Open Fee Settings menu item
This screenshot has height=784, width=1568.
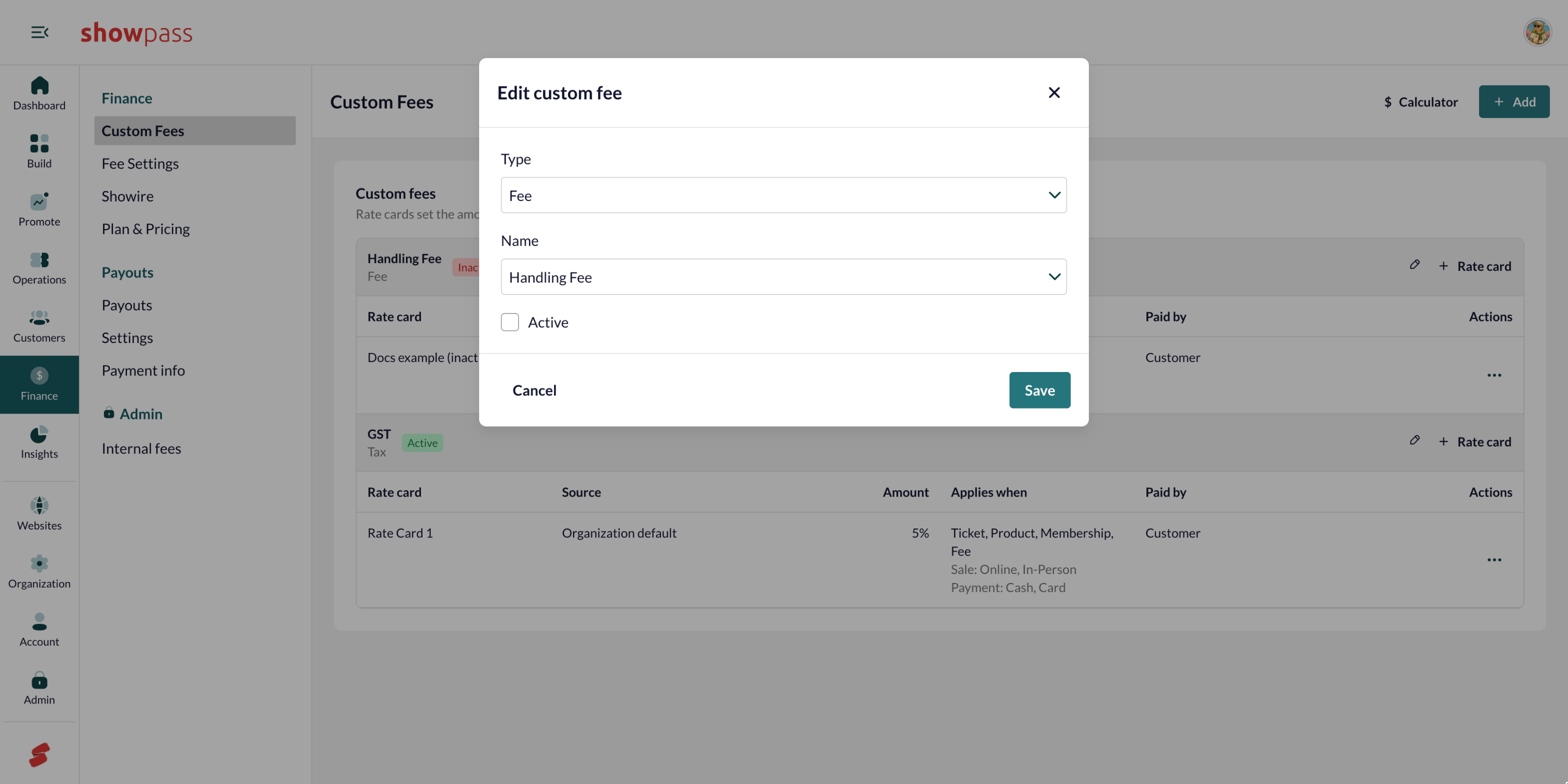coord(140,163)
